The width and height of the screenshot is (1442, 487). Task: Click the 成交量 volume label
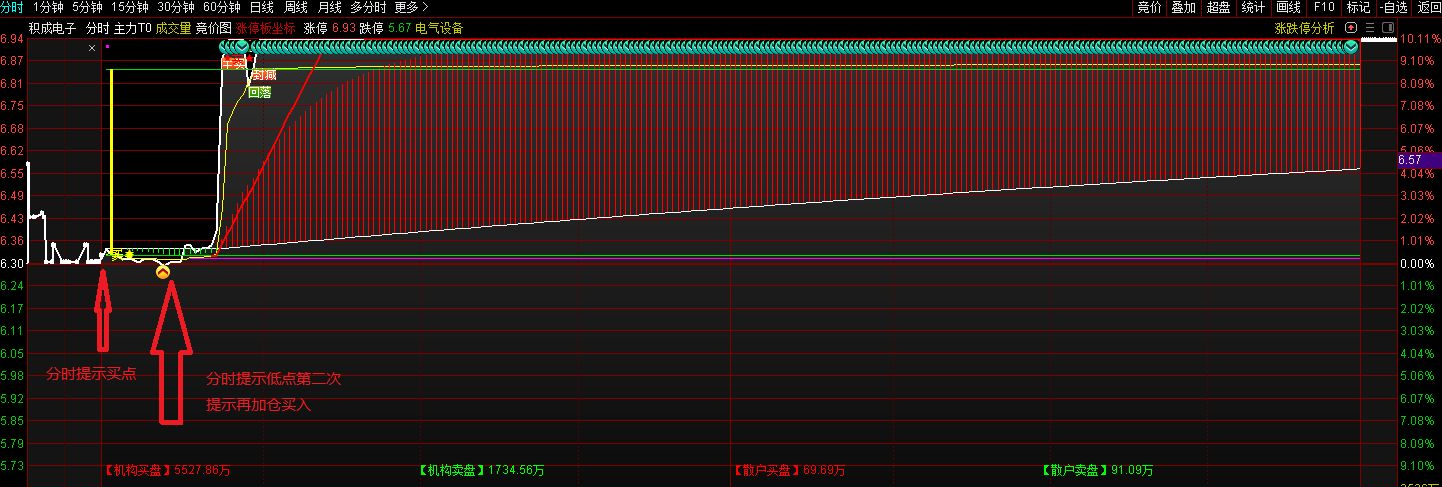point(173,28)
